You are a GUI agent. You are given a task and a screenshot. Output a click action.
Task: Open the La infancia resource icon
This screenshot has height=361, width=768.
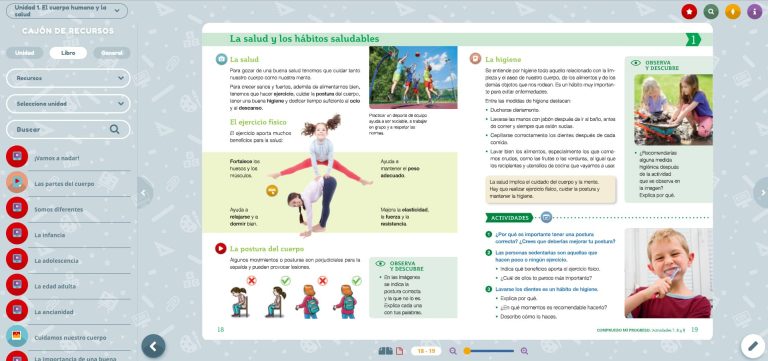click(17, 234)
